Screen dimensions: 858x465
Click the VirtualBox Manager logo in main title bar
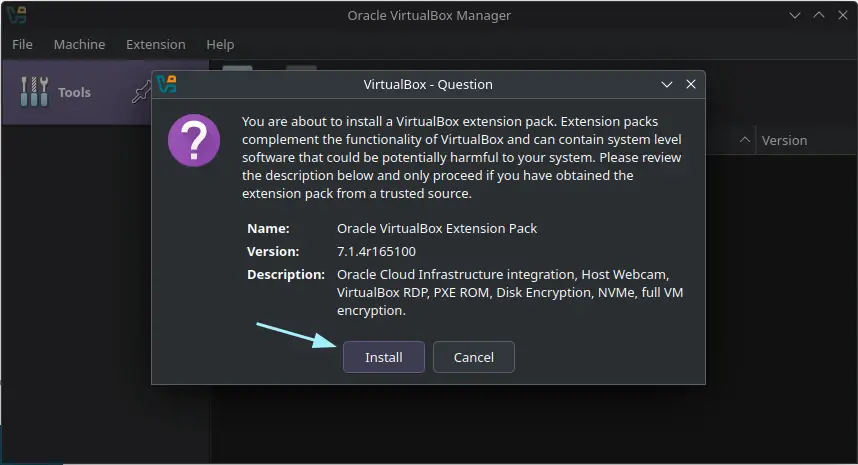click(x=16, y=15)
